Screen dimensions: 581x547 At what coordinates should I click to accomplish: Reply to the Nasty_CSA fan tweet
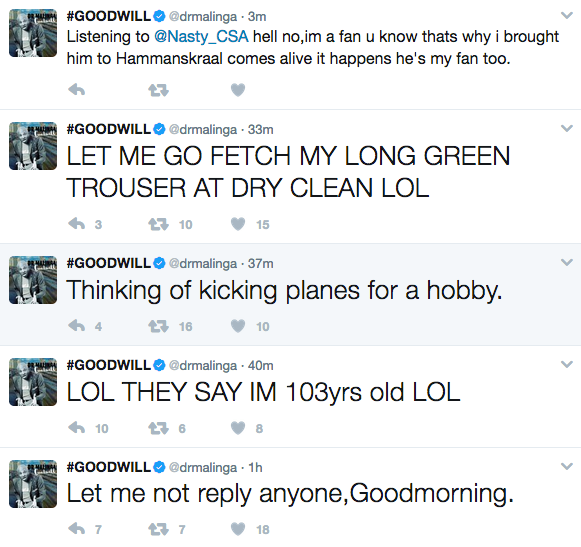pos(77,90)
